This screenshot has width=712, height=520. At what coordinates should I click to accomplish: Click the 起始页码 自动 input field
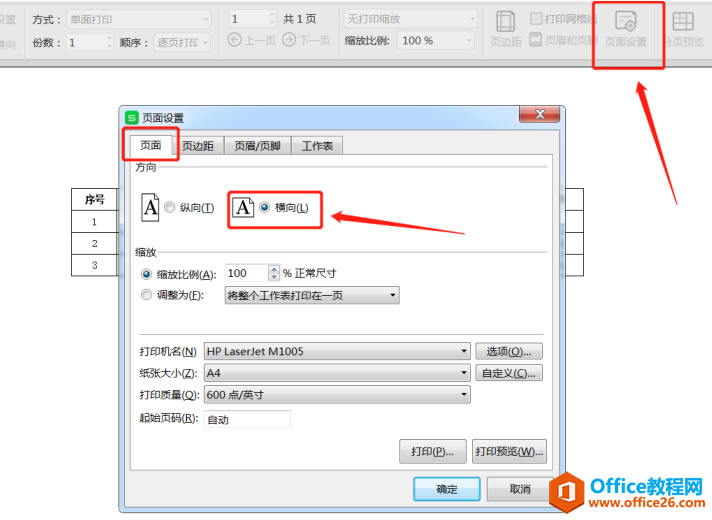[x=247, y=419]
